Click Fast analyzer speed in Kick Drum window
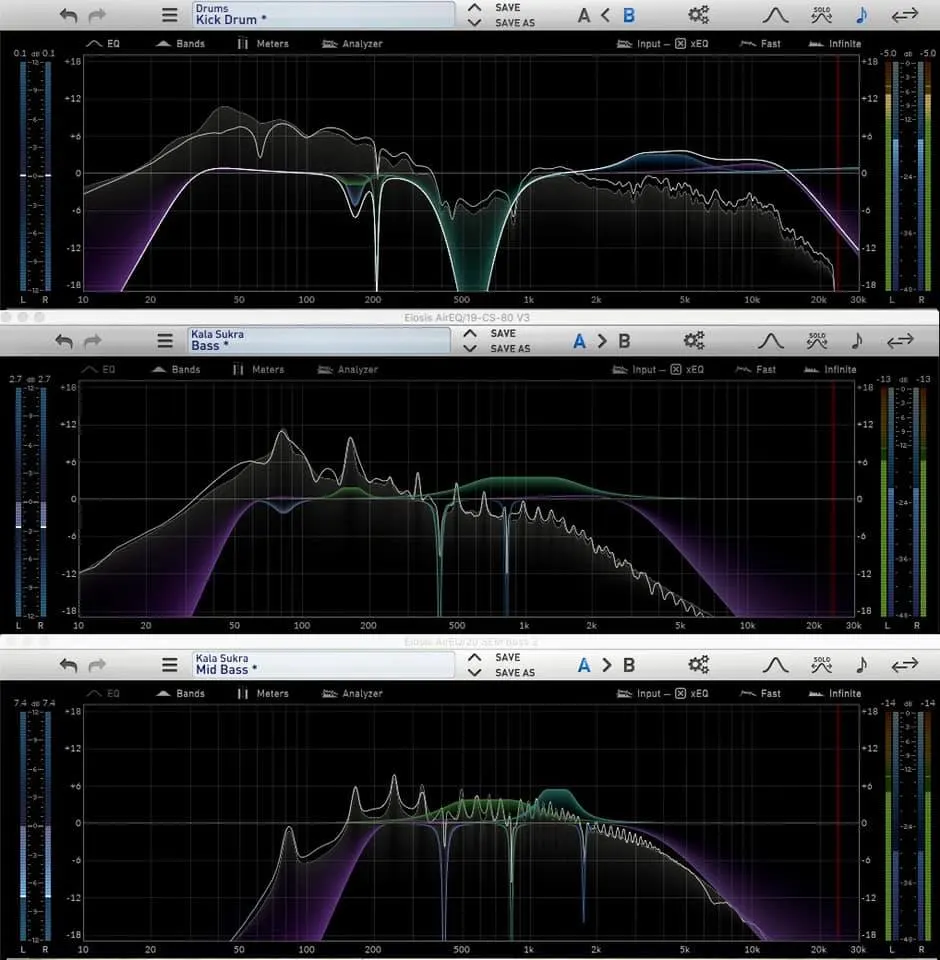 760,43
